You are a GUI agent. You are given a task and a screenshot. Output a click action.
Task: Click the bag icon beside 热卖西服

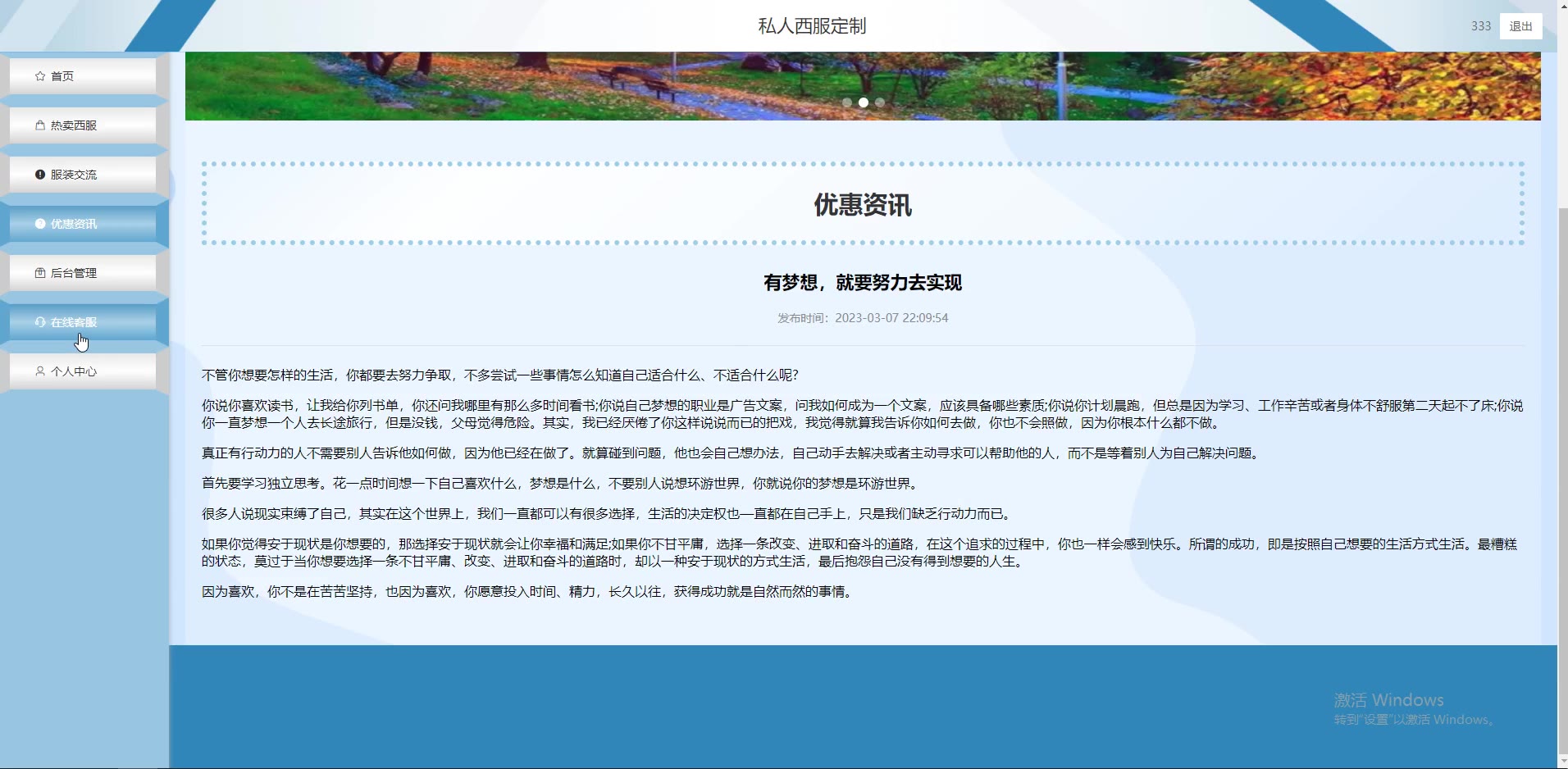tap(40, 125)
